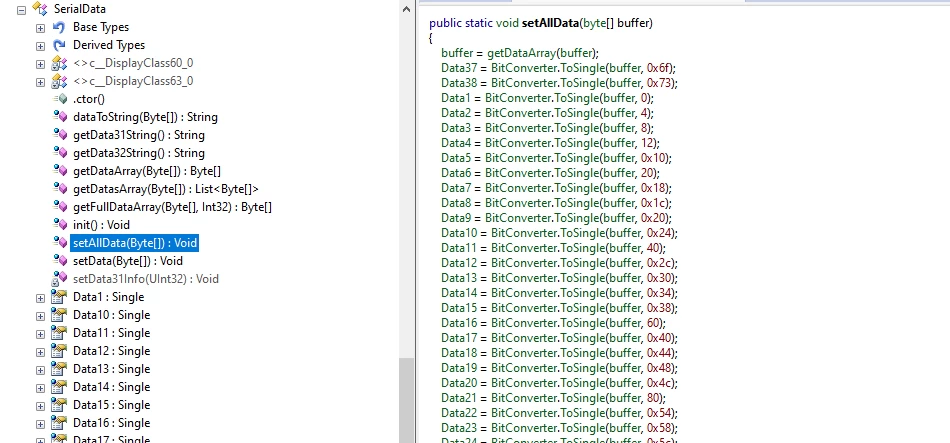The image size is (950, 443).
Task: Expand the Data10 : Single property
Action: pyautogui.click(x=40, y=315)
